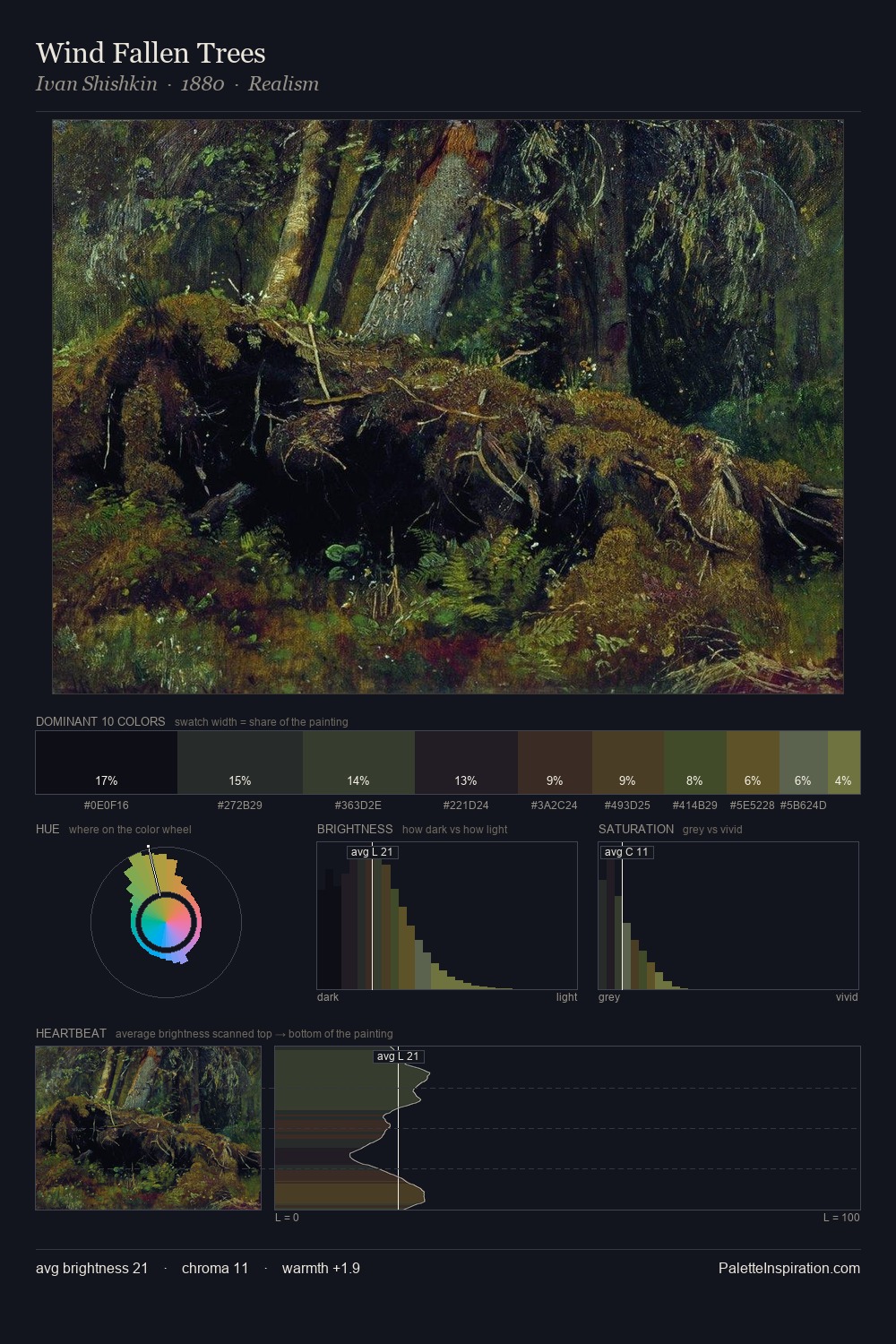Click the "BRIGHTNESS" section heading

pos(355,829)
